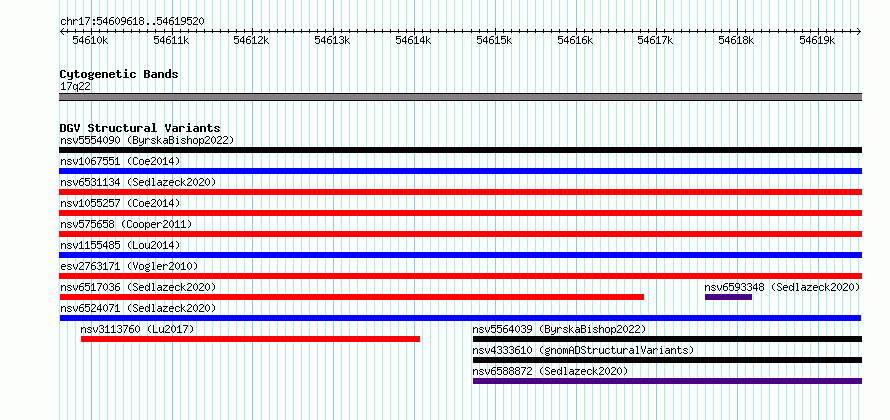Click the 54612k ruler position
This screenshot has width=890, height=420.
(251, 40)
